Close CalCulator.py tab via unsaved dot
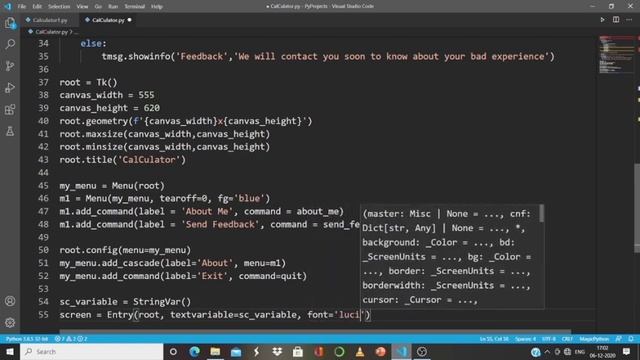Image resolution: width=640 pixels, height=360 pixels. (x=129, y=20)
